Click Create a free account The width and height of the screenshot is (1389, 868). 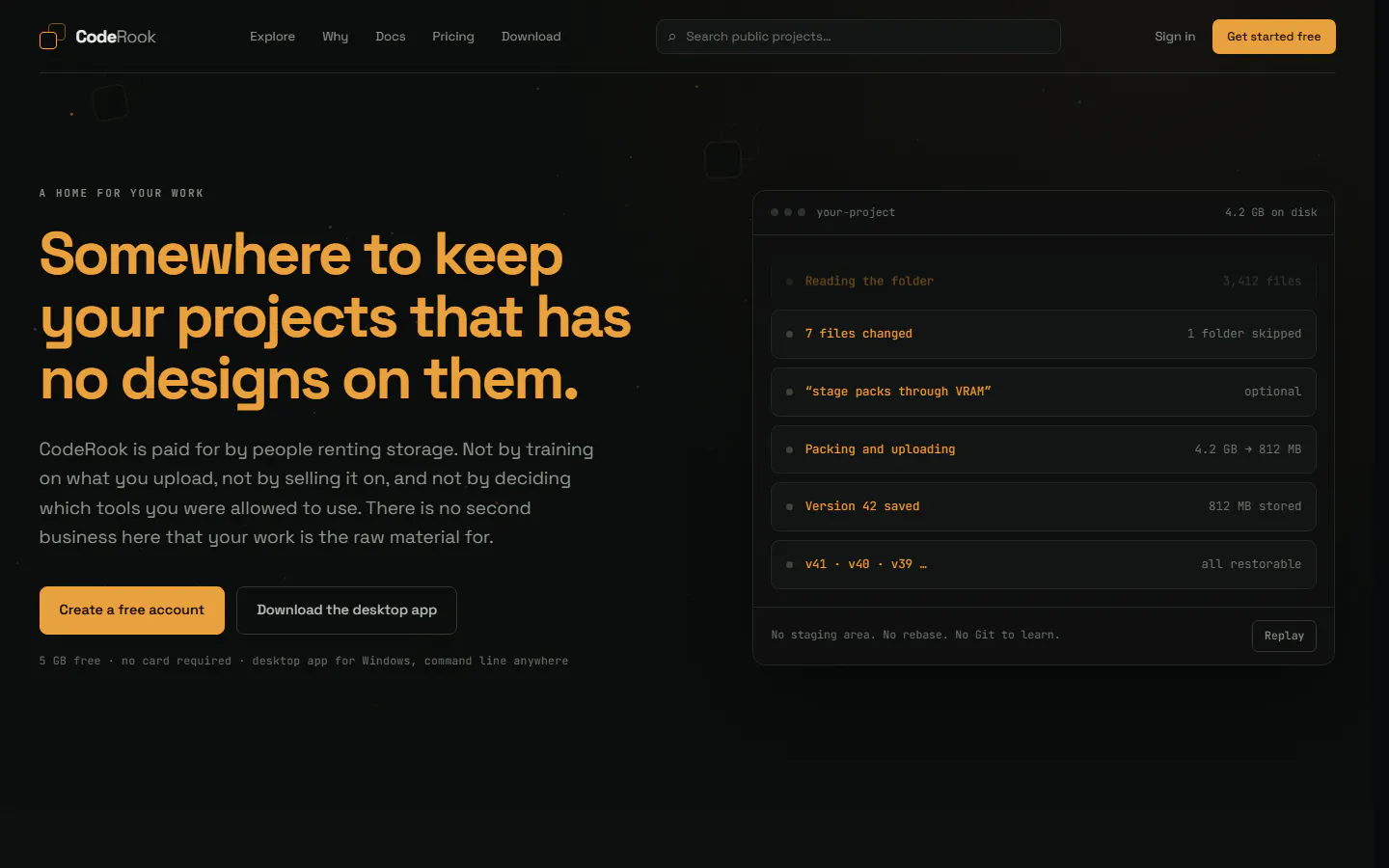(132, 610)
